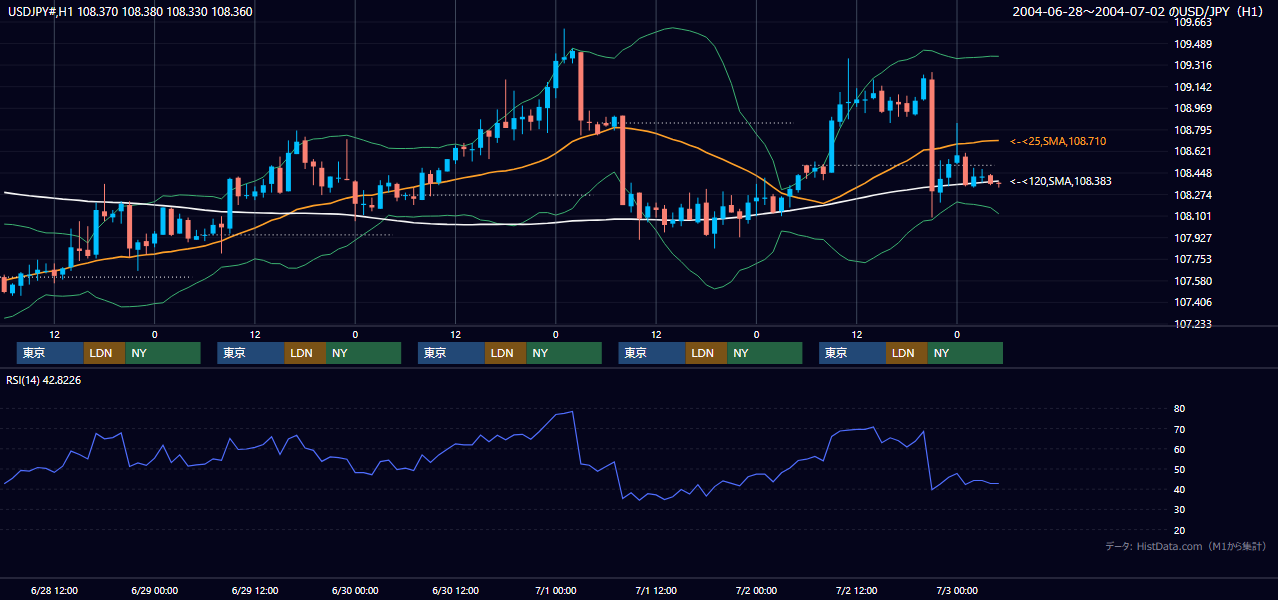The width and height of the screenshot is (1278, 600).
Task: Click price axis value 109.489
Action: (x=1194, y=44)
